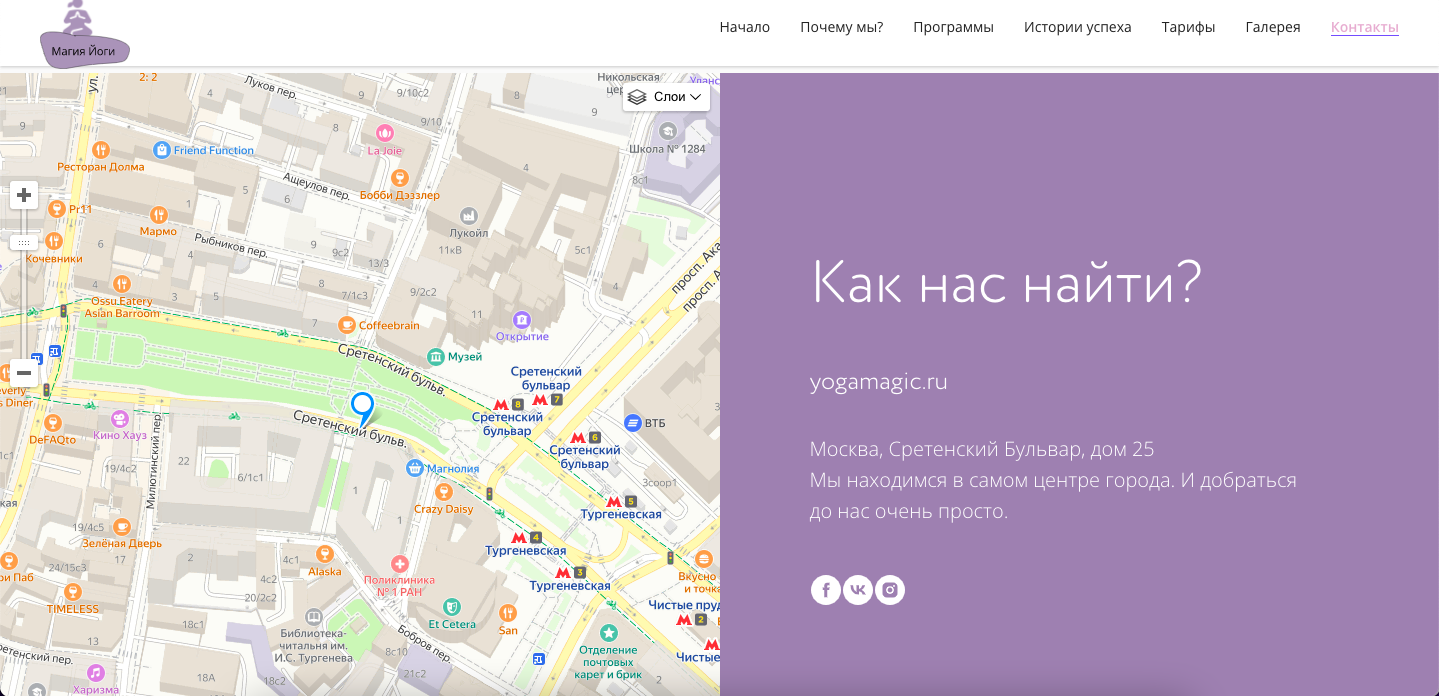Click the map zoom slider handle
The width and height of the screenshot is (1439, 696).
coord(24,242)
